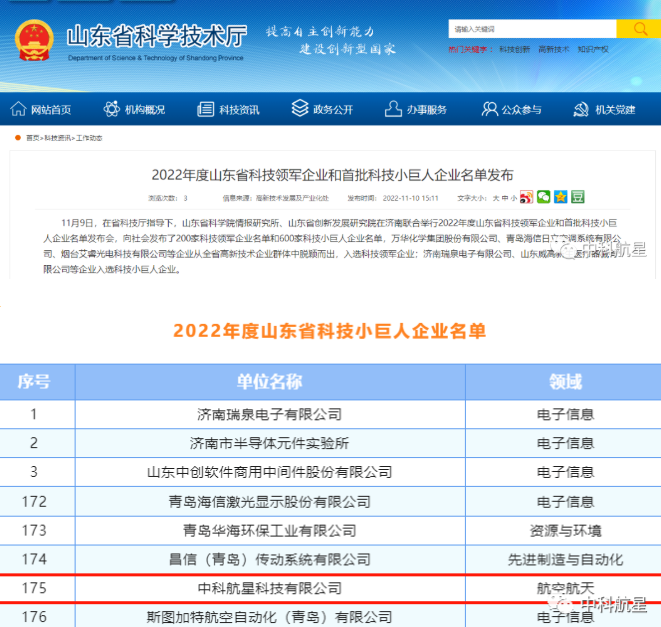
Task: Set text size to 小
Action: 513,198
